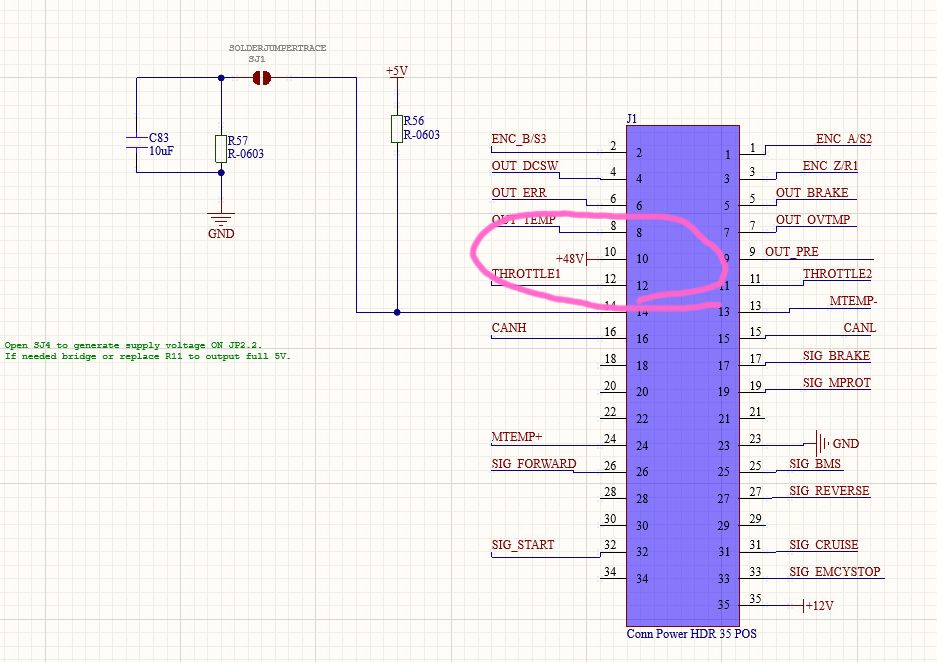
Task: Select the ENC_A/S2 net label
Action: click(x=844, y=139)
